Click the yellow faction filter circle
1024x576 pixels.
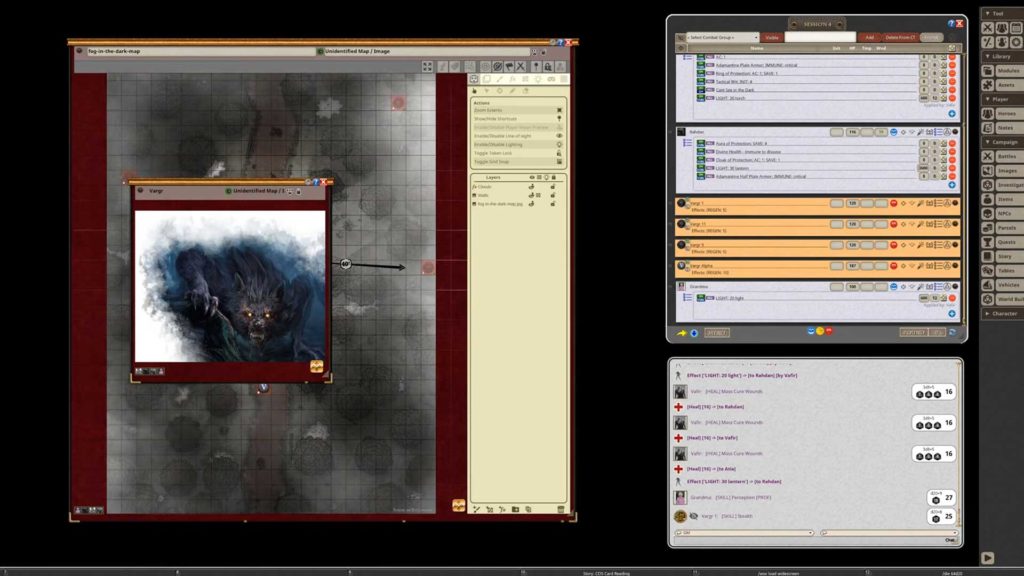pos(820,331)
